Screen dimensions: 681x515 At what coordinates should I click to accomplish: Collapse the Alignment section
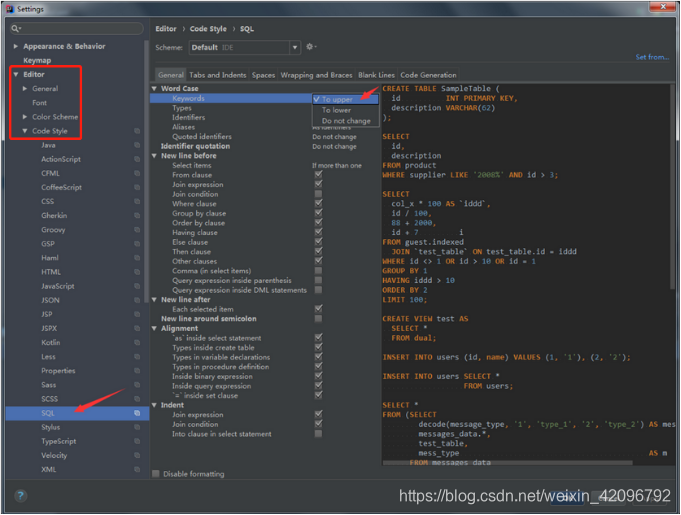[x=154, y=328]
